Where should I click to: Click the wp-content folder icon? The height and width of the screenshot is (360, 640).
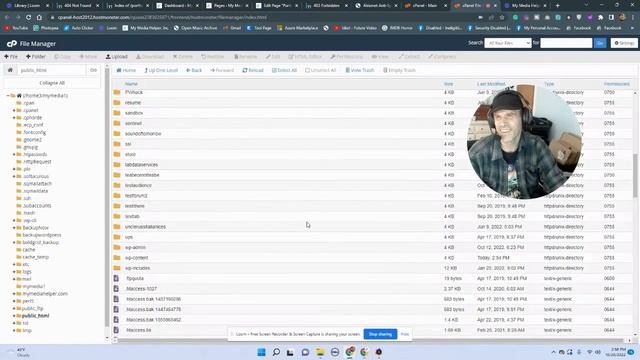(117, 258)
